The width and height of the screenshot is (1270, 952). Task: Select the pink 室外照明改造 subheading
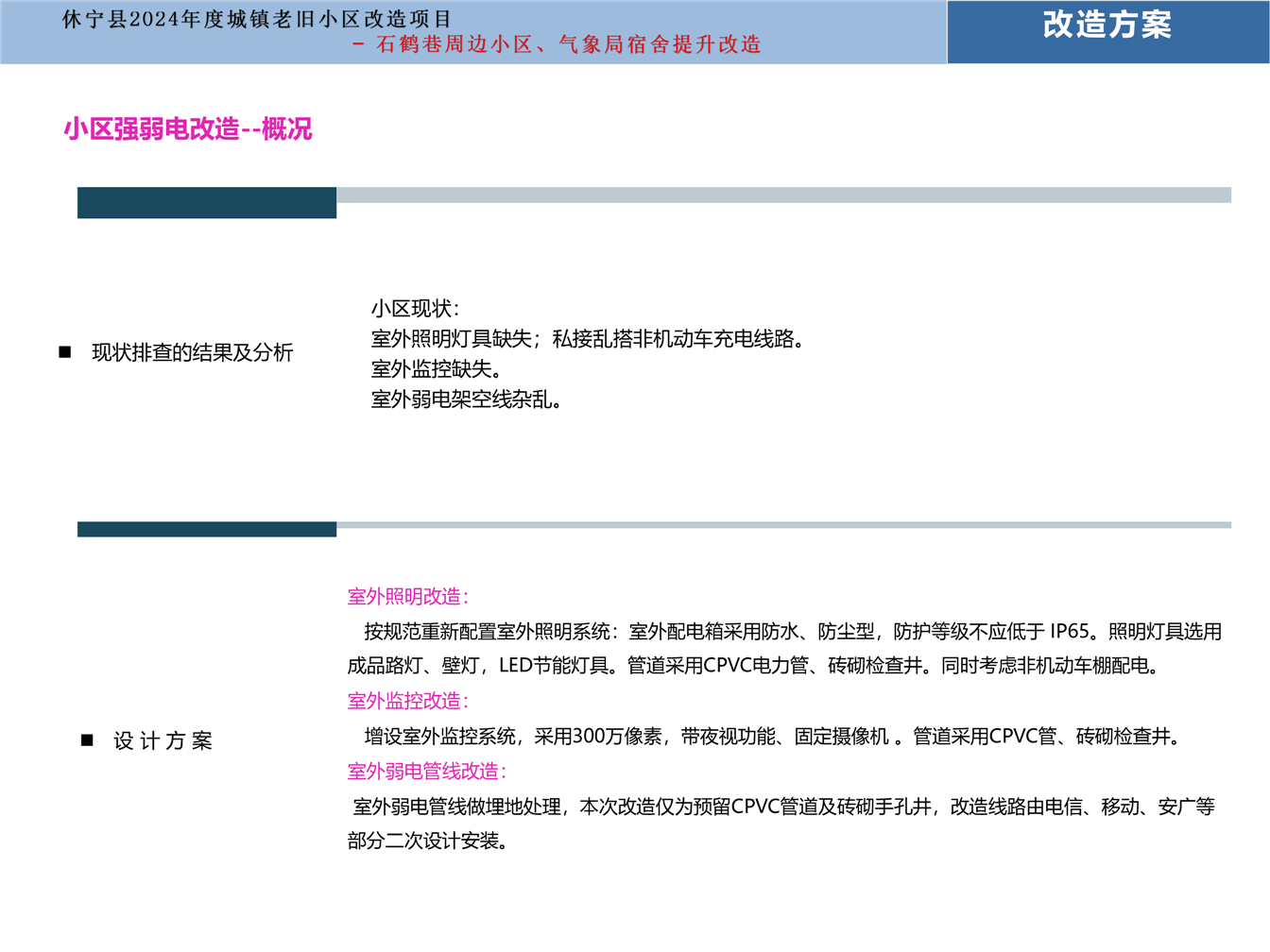[x=408, y=596]
